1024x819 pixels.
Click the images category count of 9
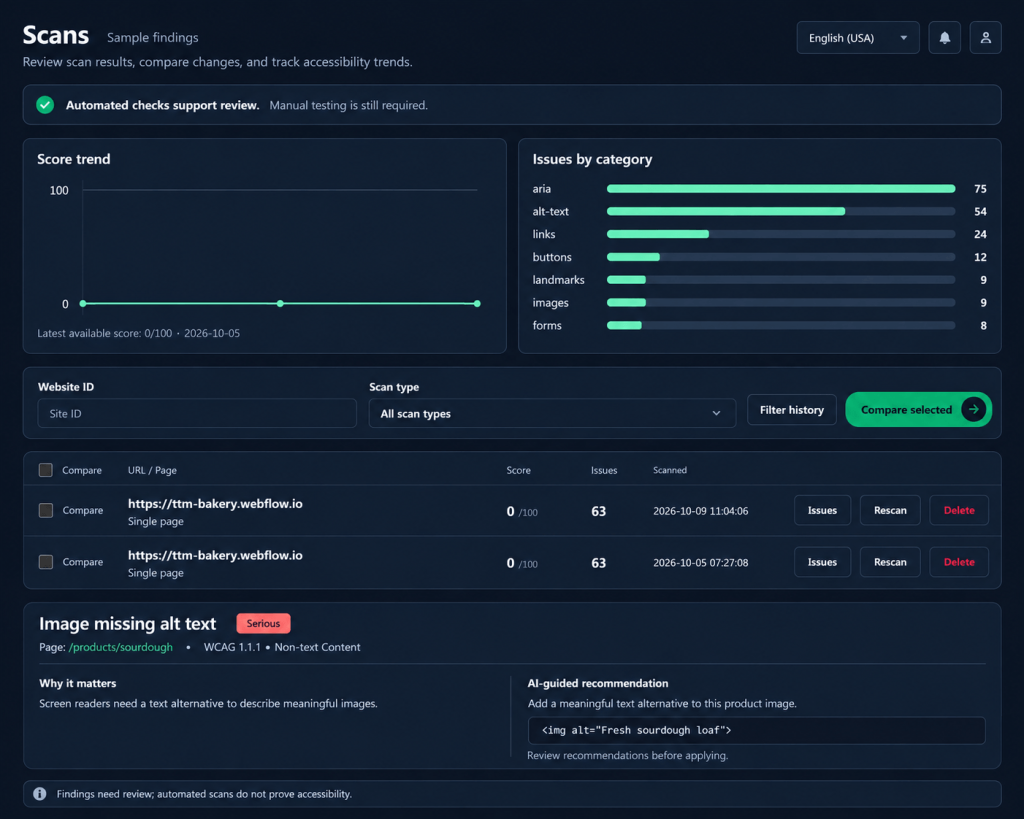coord(984,302)
